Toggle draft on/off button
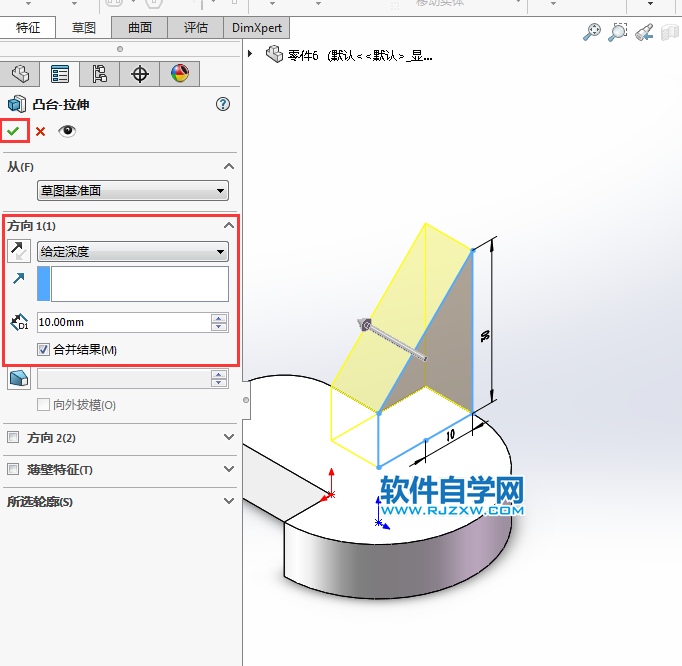 tap(19, 378)
